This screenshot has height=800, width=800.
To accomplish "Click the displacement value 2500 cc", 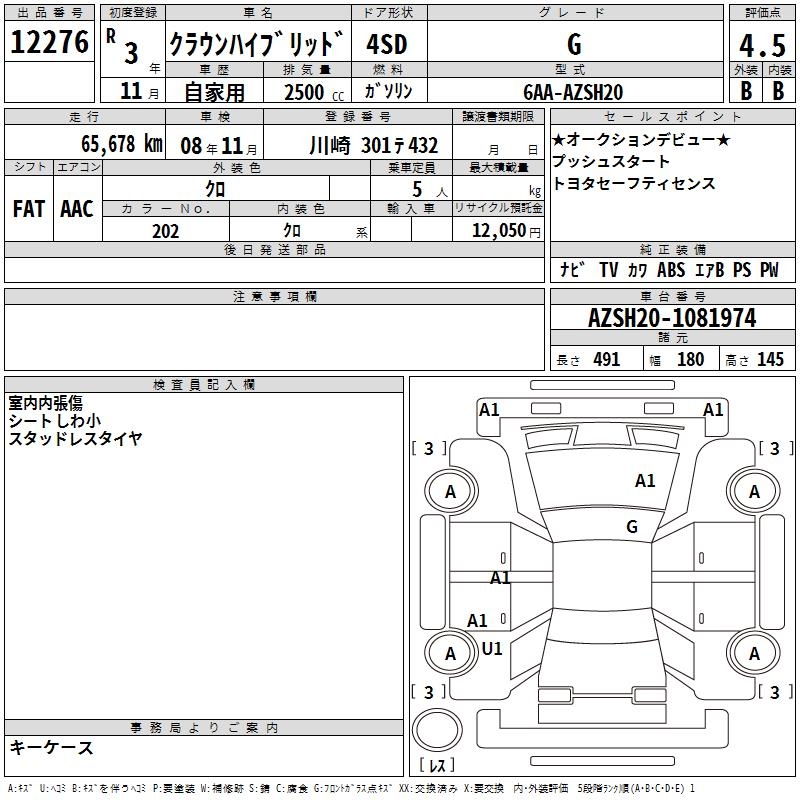I will coord(314,93).
